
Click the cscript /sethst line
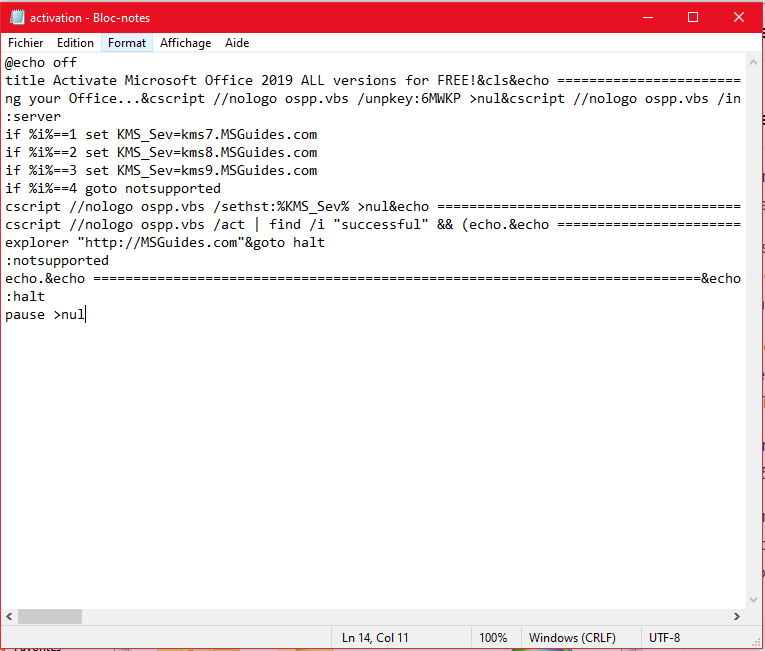[x=373, y=207]
